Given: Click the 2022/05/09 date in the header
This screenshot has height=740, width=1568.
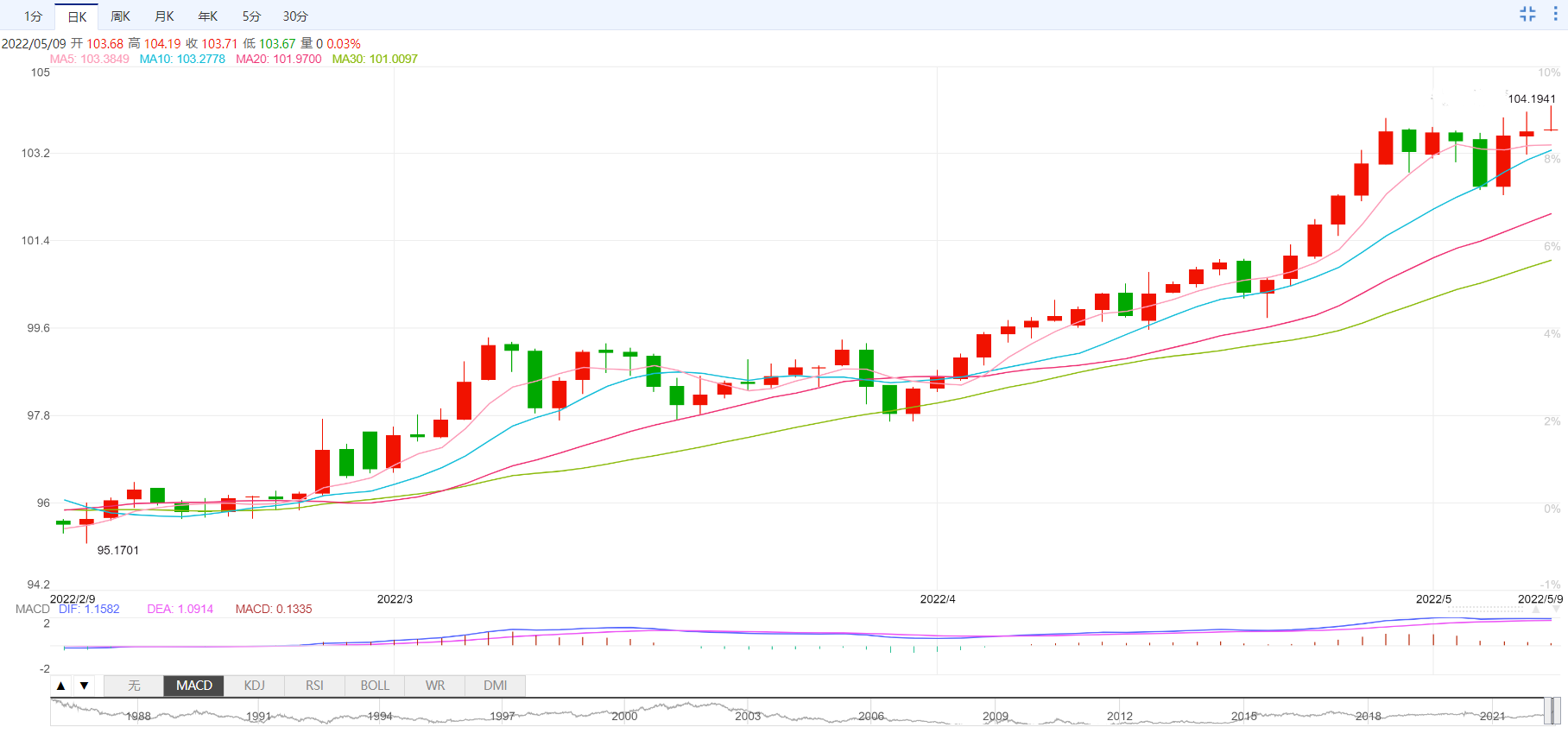Looking at the screenshot, I should [x=34, y=43].
